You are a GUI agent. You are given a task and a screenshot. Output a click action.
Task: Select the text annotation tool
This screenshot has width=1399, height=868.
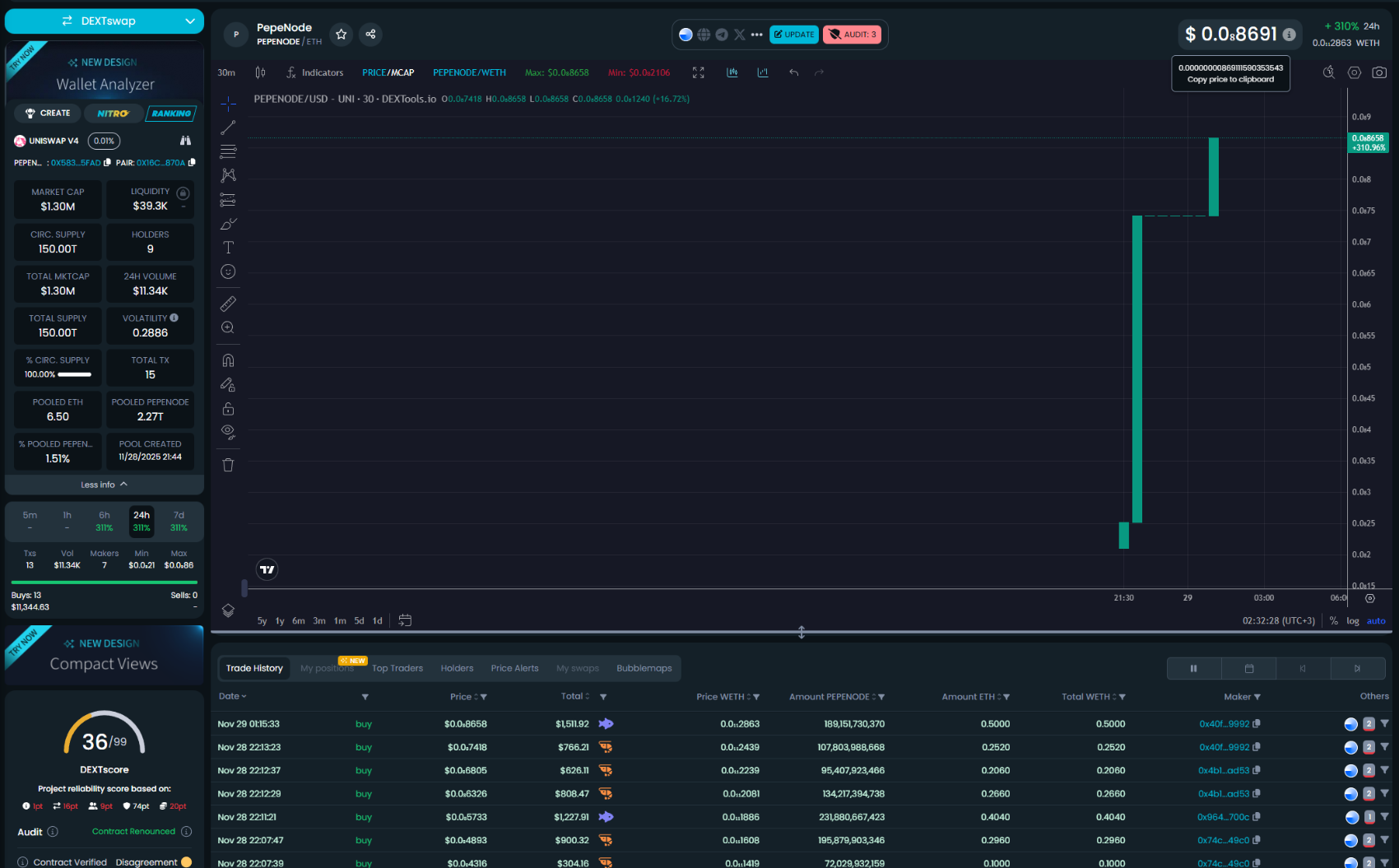[228, 248]
